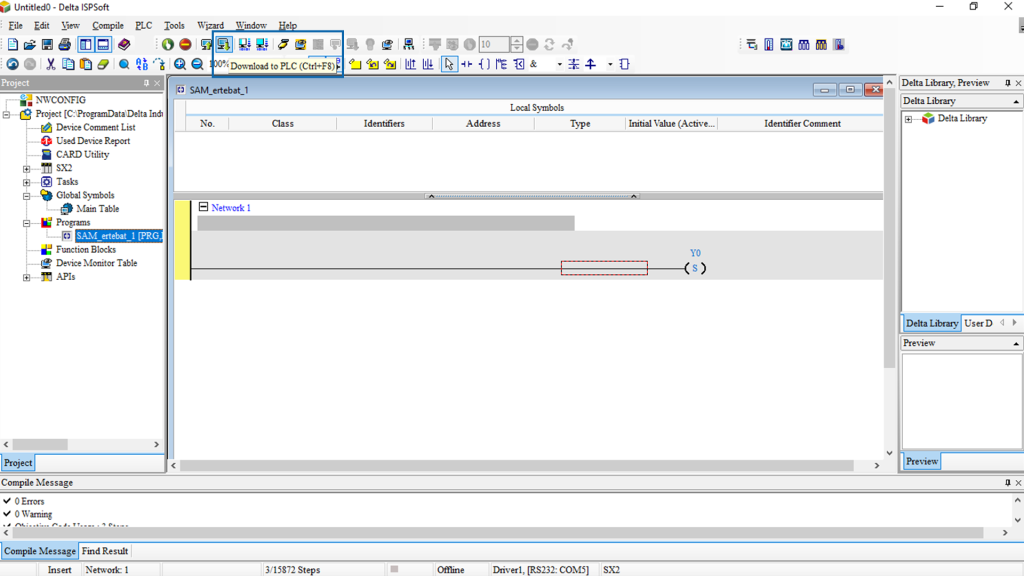The width and height of the screenshot is (1024, 576).
Task: Click the Online Mode network icon
Action: tap(408, 44)
